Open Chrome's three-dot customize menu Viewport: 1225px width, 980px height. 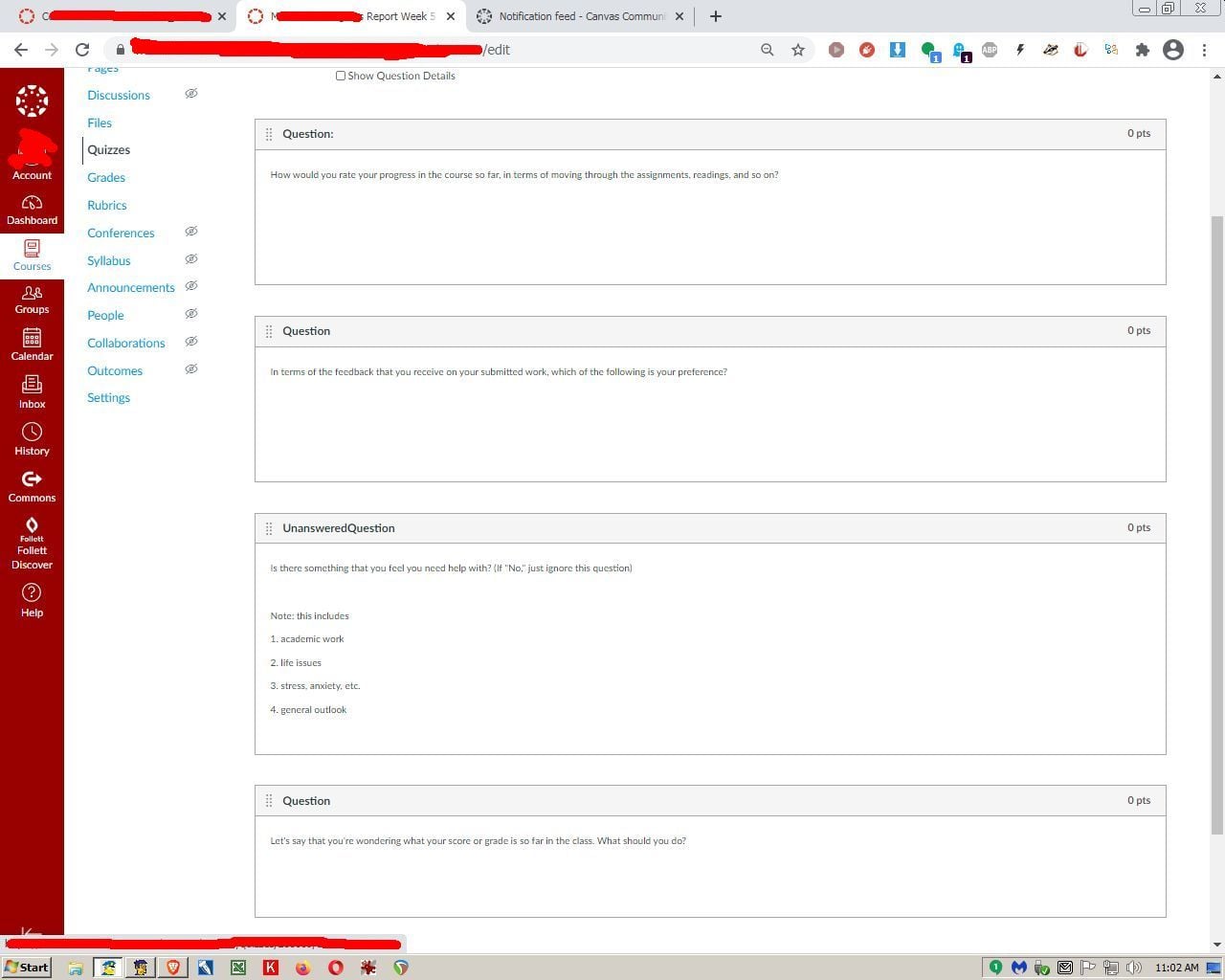click(x=1204, y=49)
